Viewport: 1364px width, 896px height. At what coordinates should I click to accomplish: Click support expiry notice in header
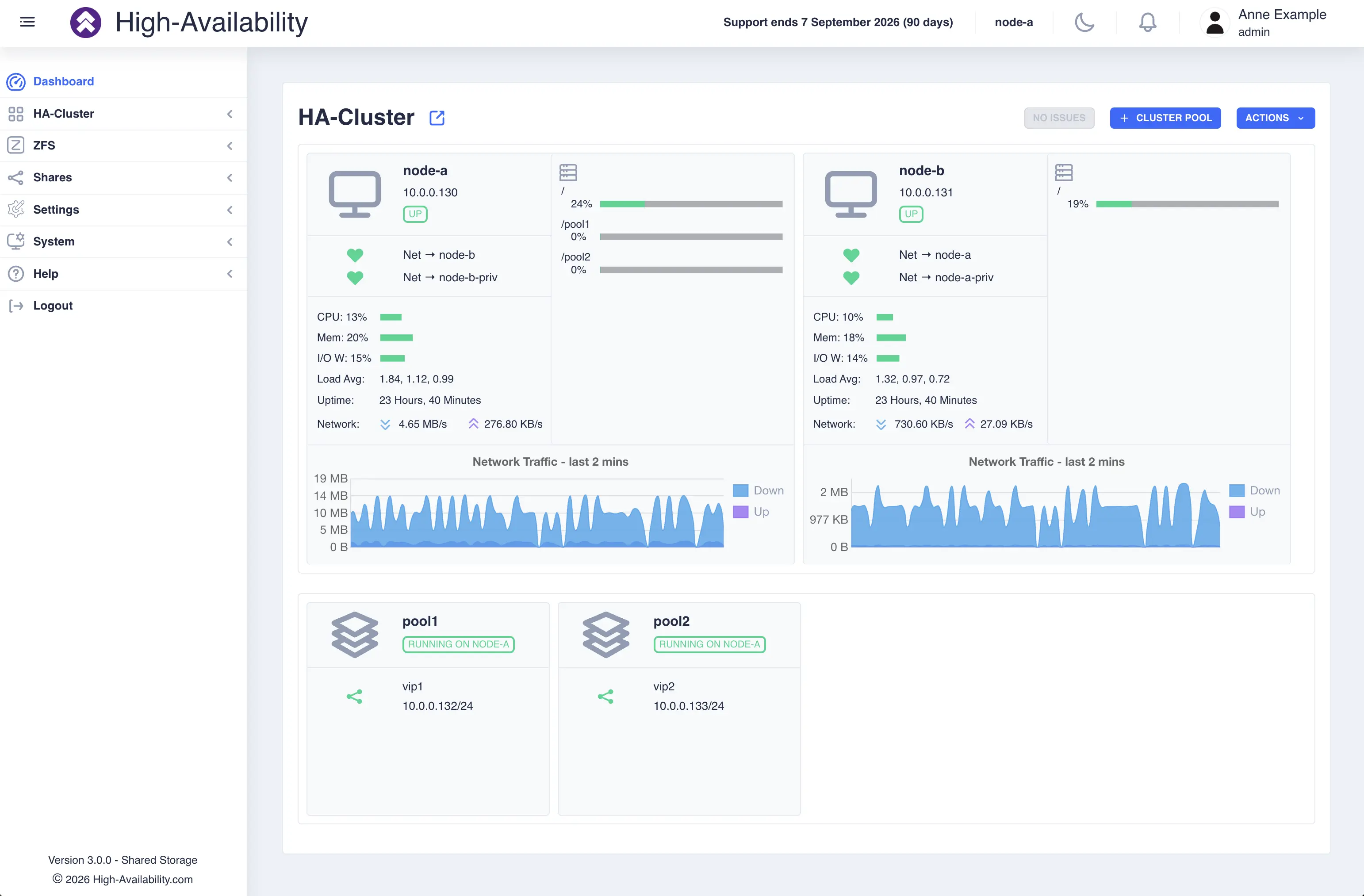(x=838, y=23)
